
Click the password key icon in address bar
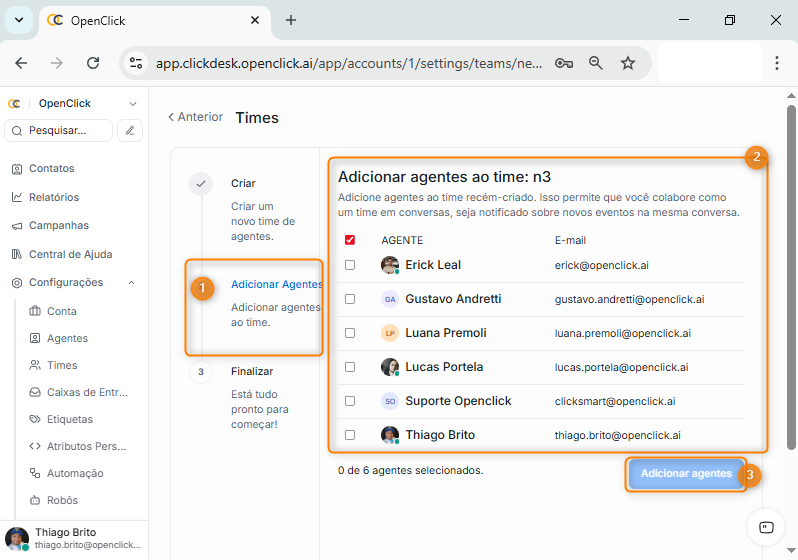[563, 63]
